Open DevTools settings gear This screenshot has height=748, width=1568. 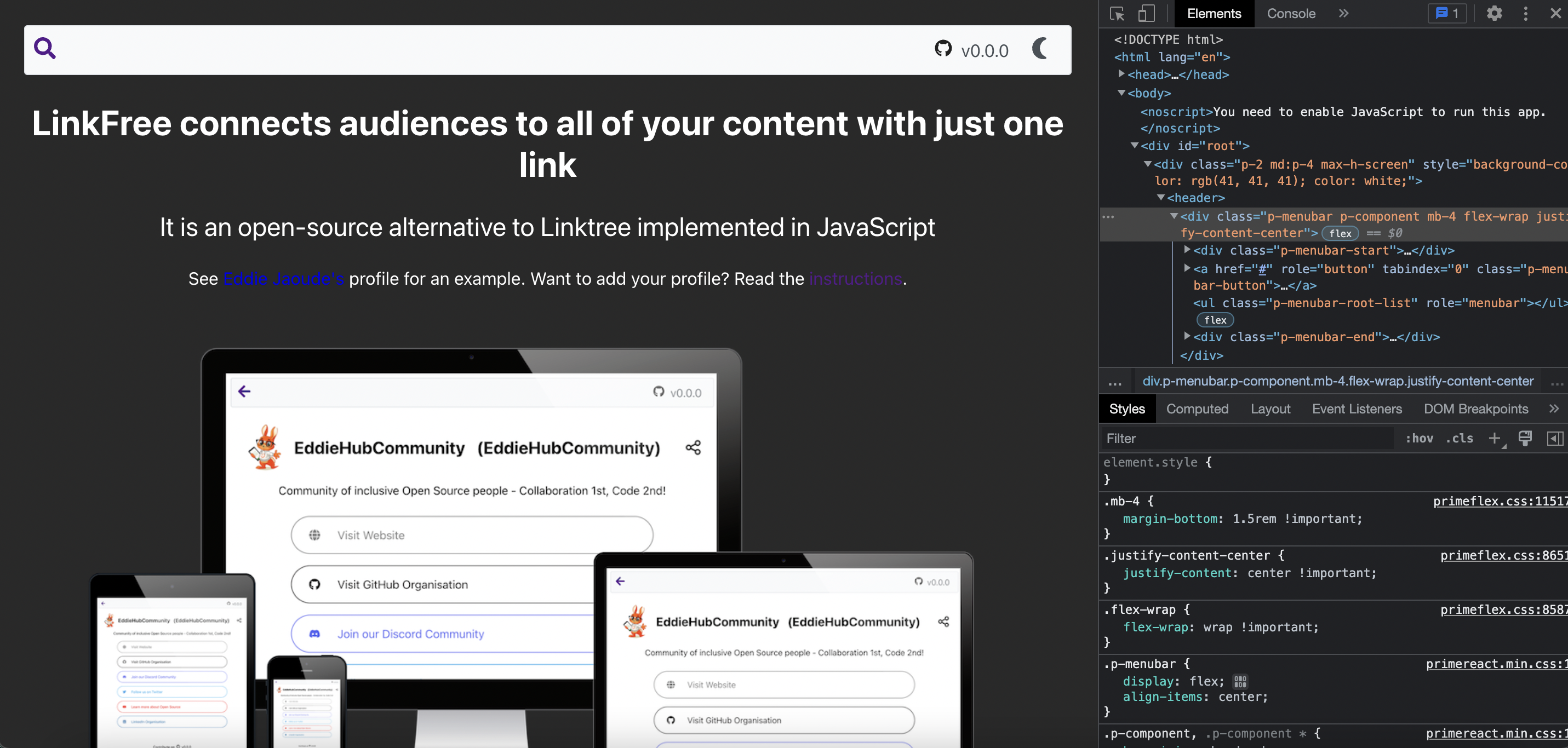(x=1493, y=13)
